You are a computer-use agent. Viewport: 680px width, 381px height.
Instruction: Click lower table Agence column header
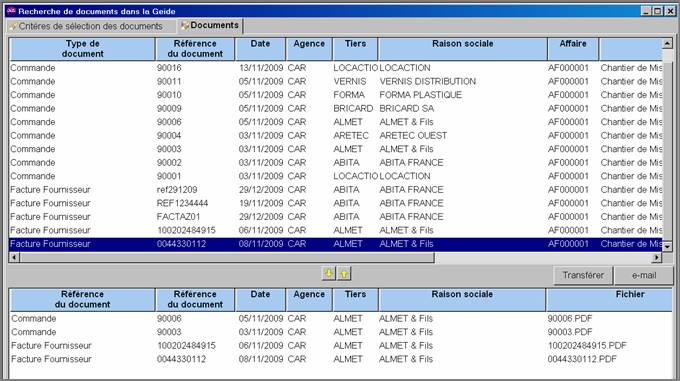point(309,299)
